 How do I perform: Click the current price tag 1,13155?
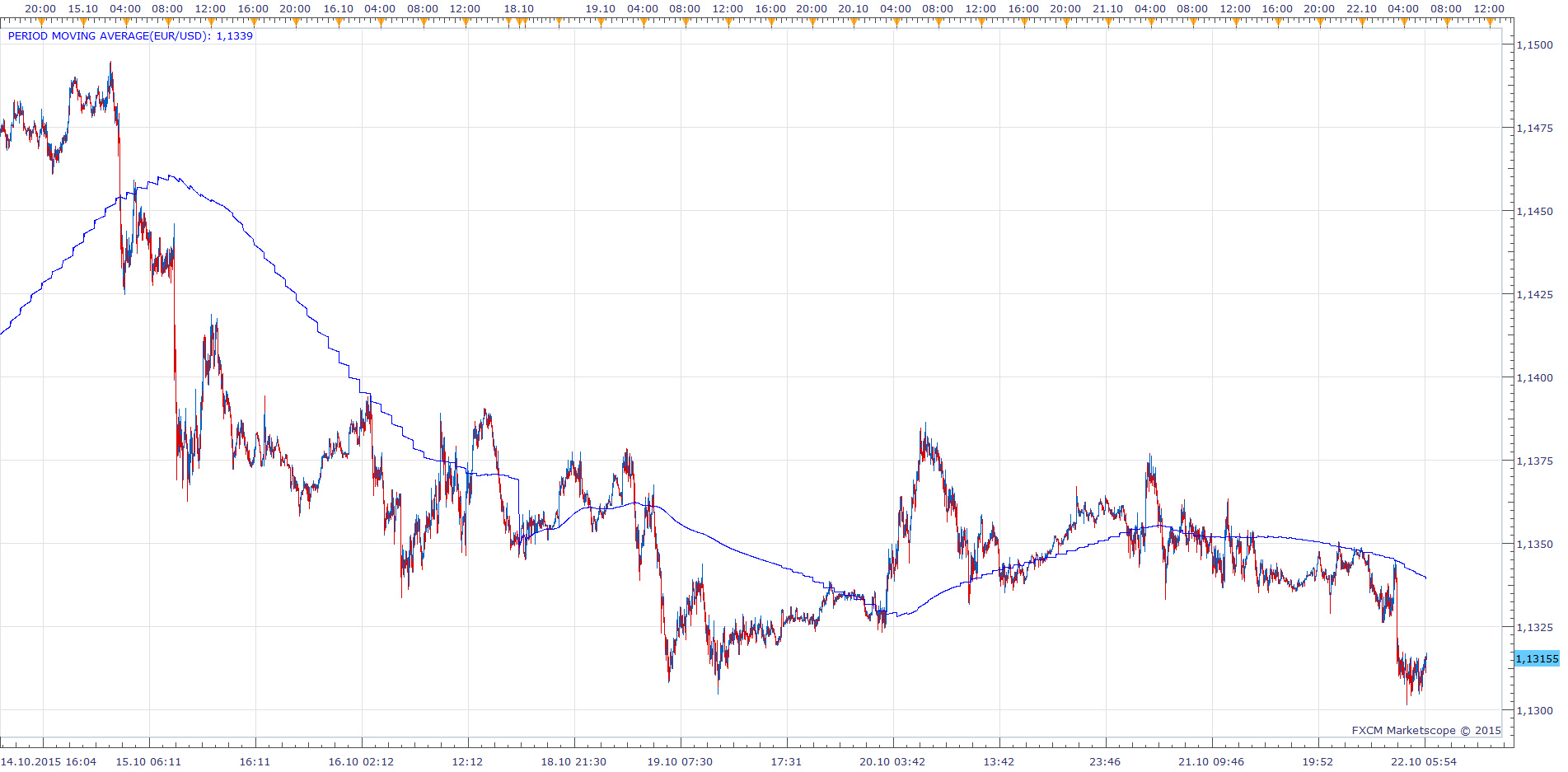coord(1537,658)
